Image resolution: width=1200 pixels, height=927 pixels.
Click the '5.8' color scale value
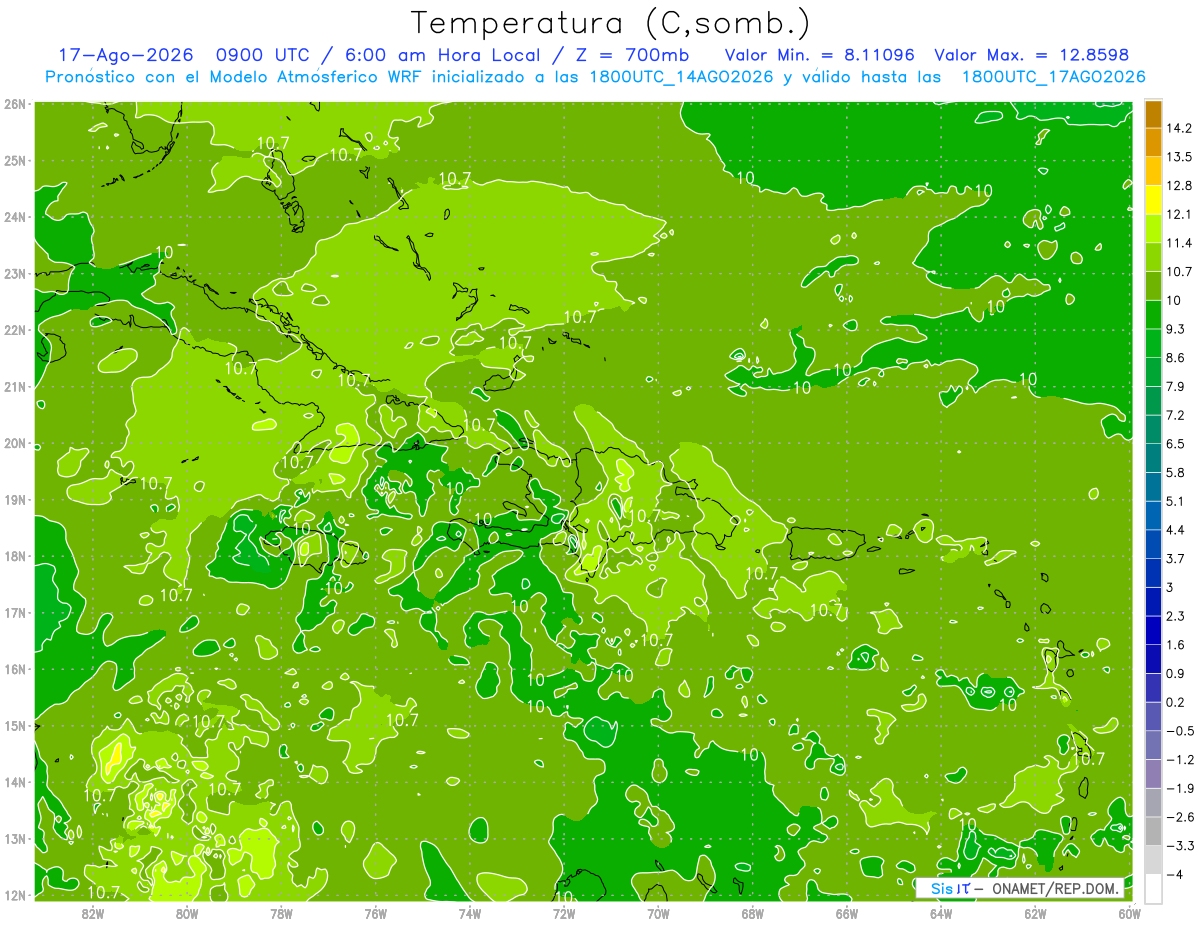click(x=1175, y=472)
